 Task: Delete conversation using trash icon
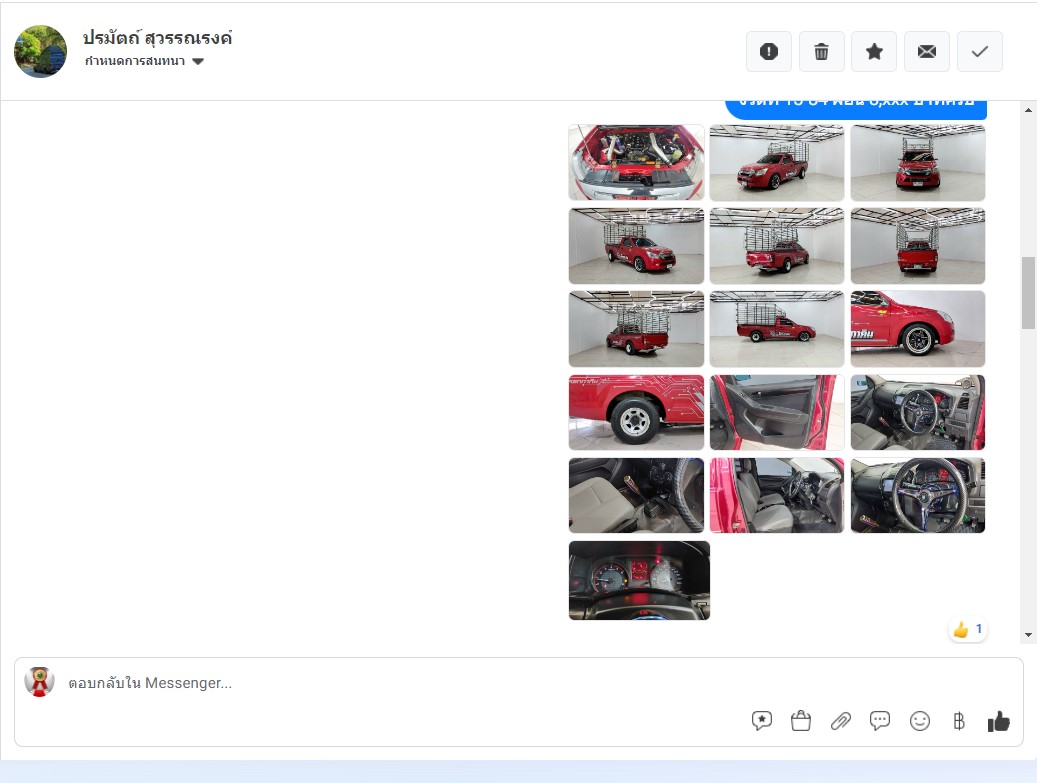click(821, 52)
